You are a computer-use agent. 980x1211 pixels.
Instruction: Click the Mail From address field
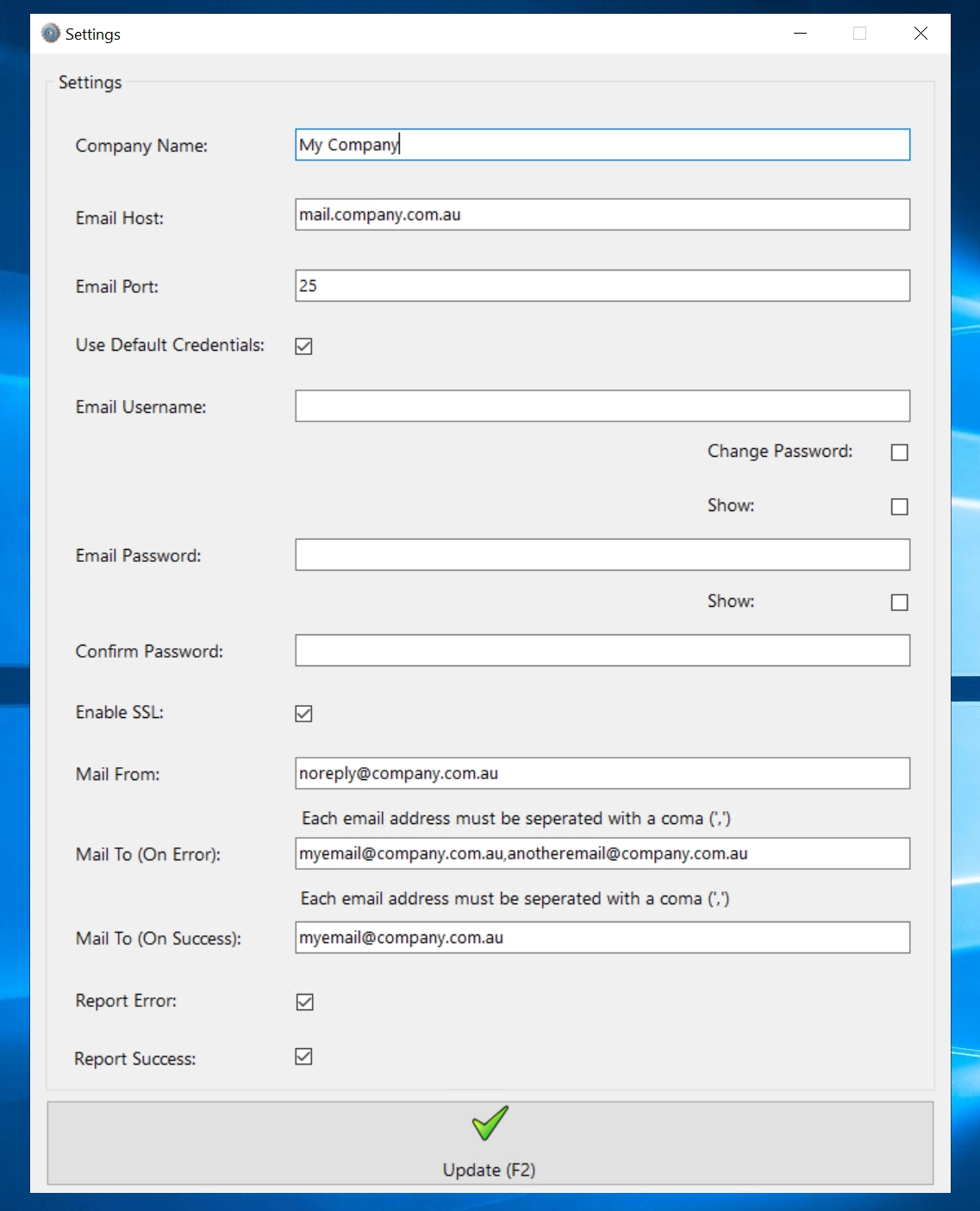point(602,773)
